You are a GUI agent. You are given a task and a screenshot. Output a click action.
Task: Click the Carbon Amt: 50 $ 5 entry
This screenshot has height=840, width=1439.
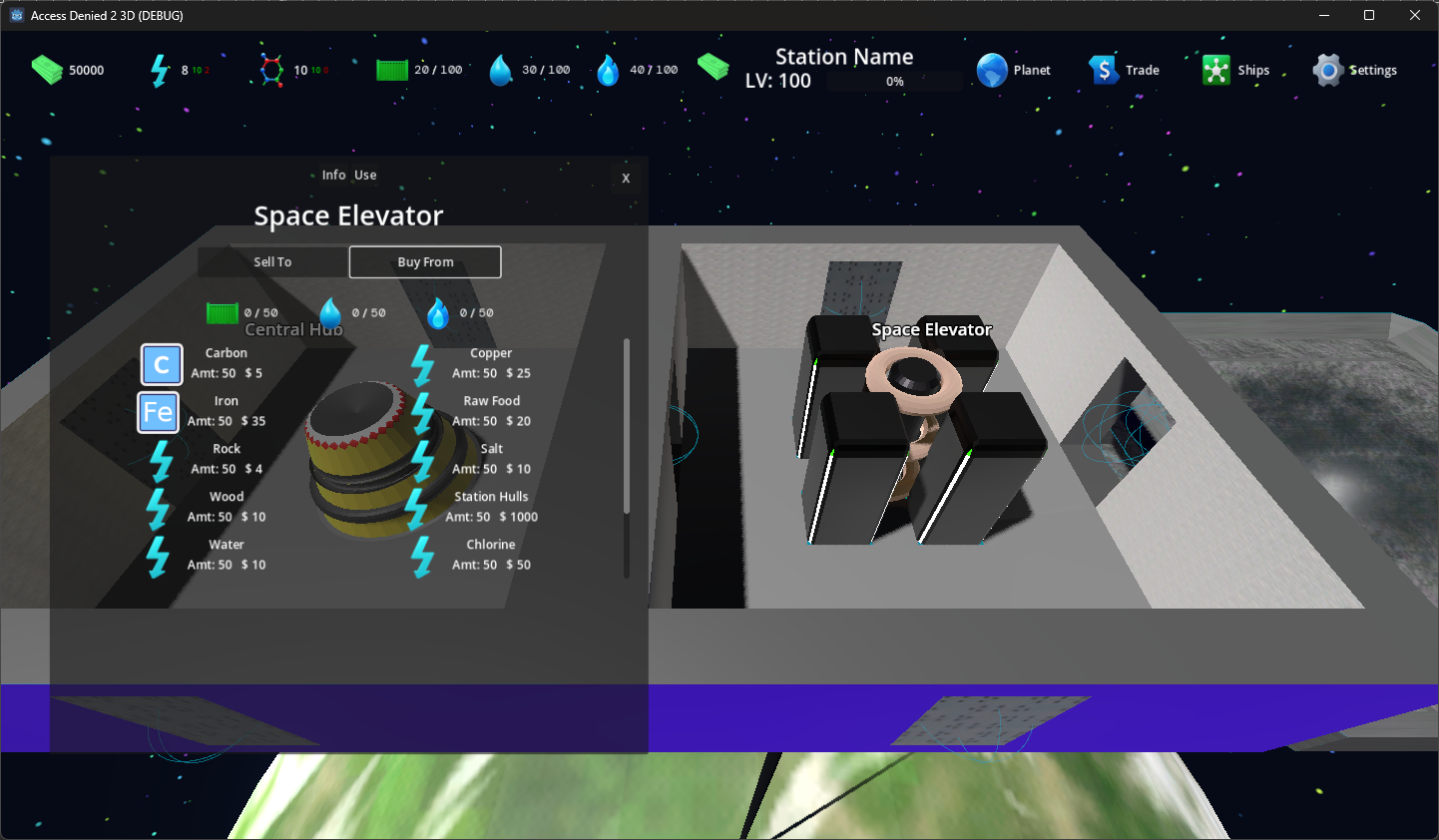227,363
